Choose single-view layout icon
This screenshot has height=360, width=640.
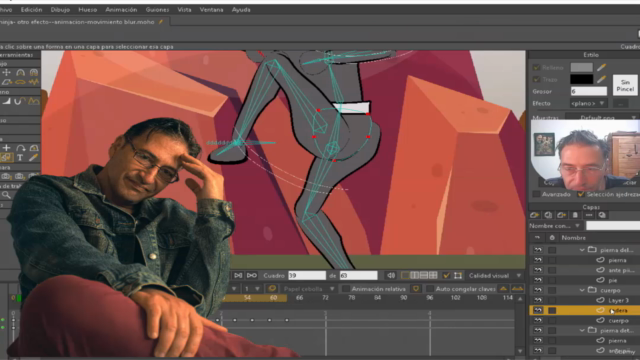(x=405, y=276)
